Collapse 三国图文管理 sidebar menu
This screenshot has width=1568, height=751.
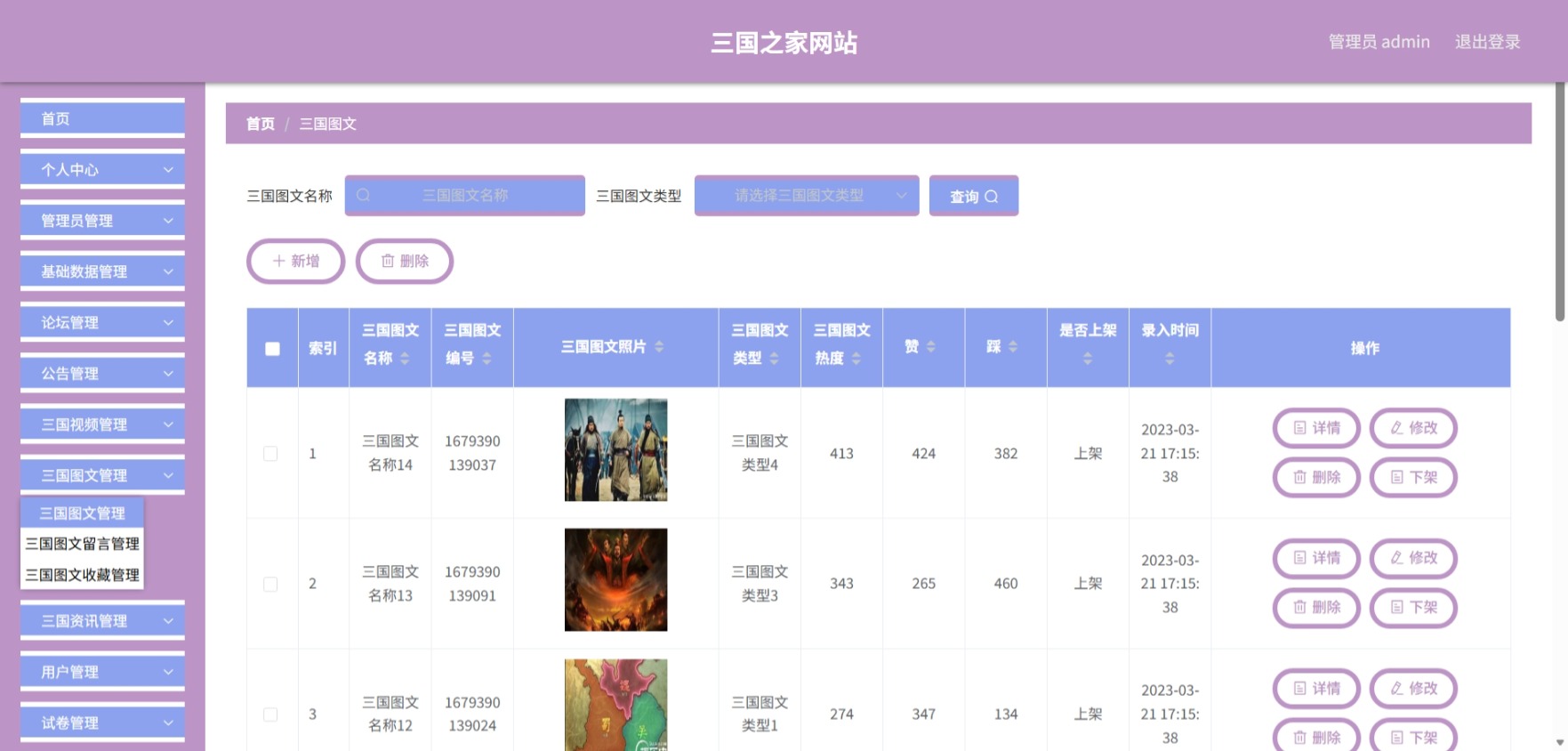pos(102,475)
